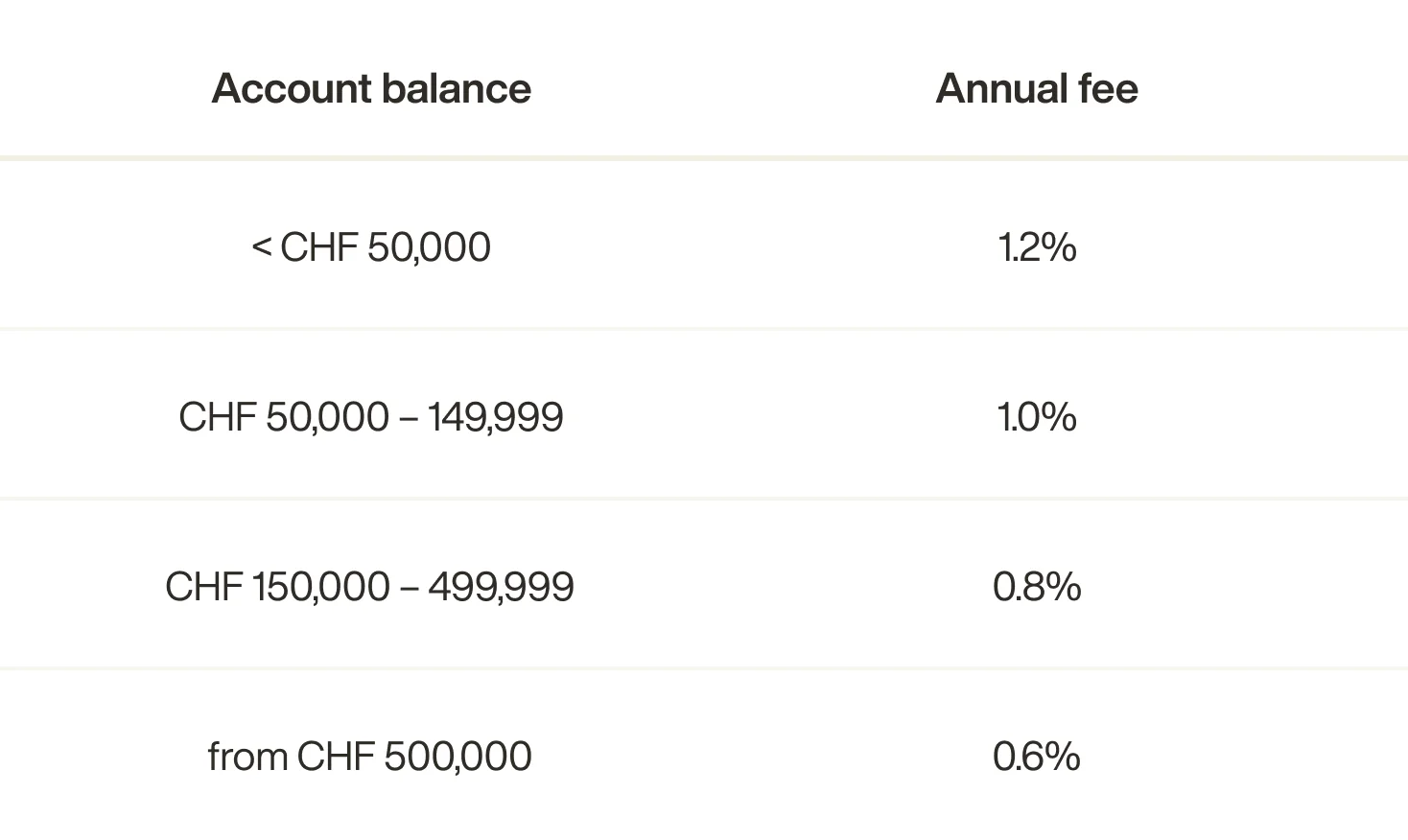1408x840 pixels.
Task: Select the 0.8% annual fee value
Action: 1037,587
